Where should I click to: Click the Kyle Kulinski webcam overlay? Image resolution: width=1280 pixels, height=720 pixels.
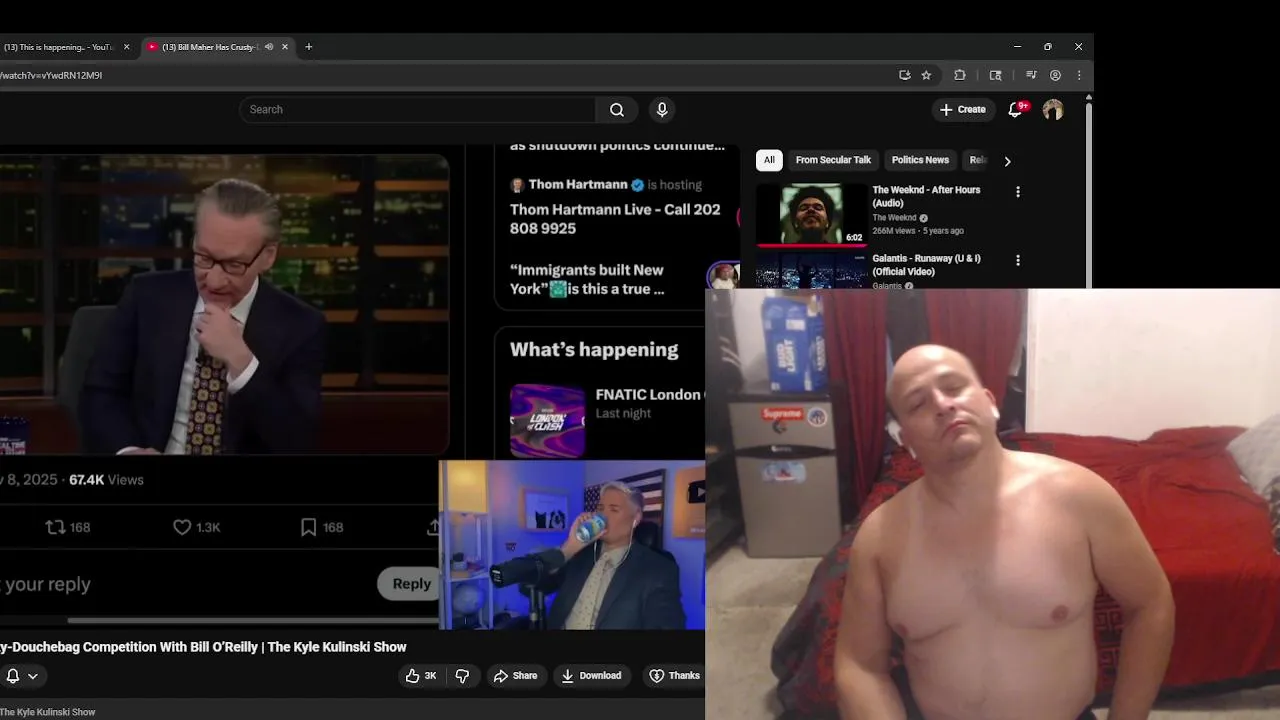click(572, 546)
